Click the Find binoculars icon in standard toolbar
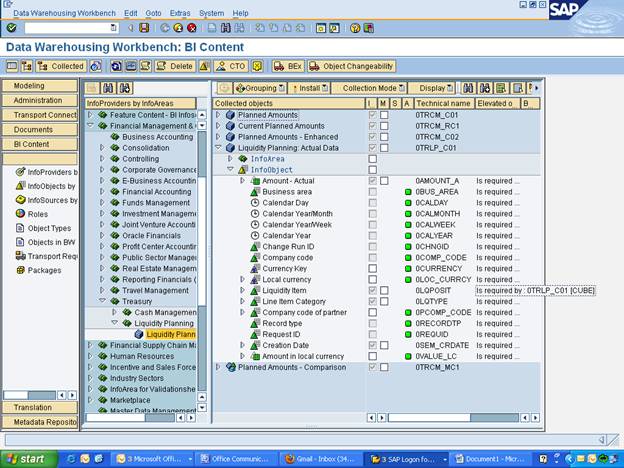 click(x=226, y=28)
